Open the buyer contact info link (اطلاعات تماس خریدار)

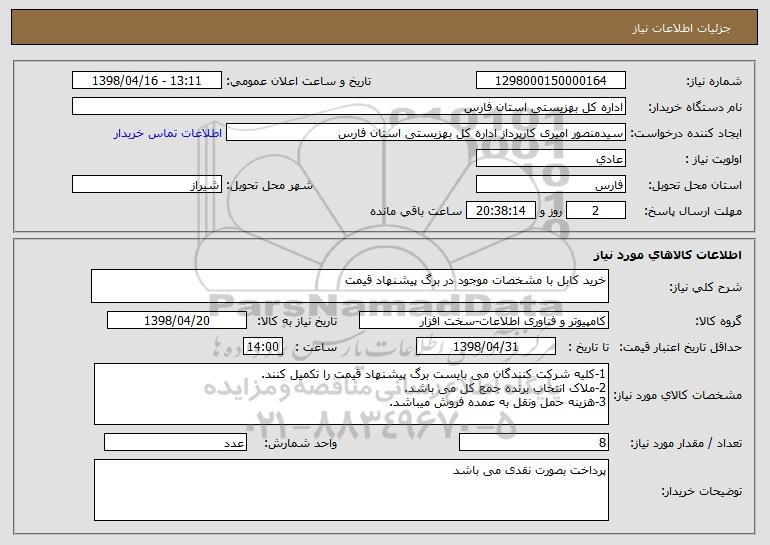coord(167,133)
